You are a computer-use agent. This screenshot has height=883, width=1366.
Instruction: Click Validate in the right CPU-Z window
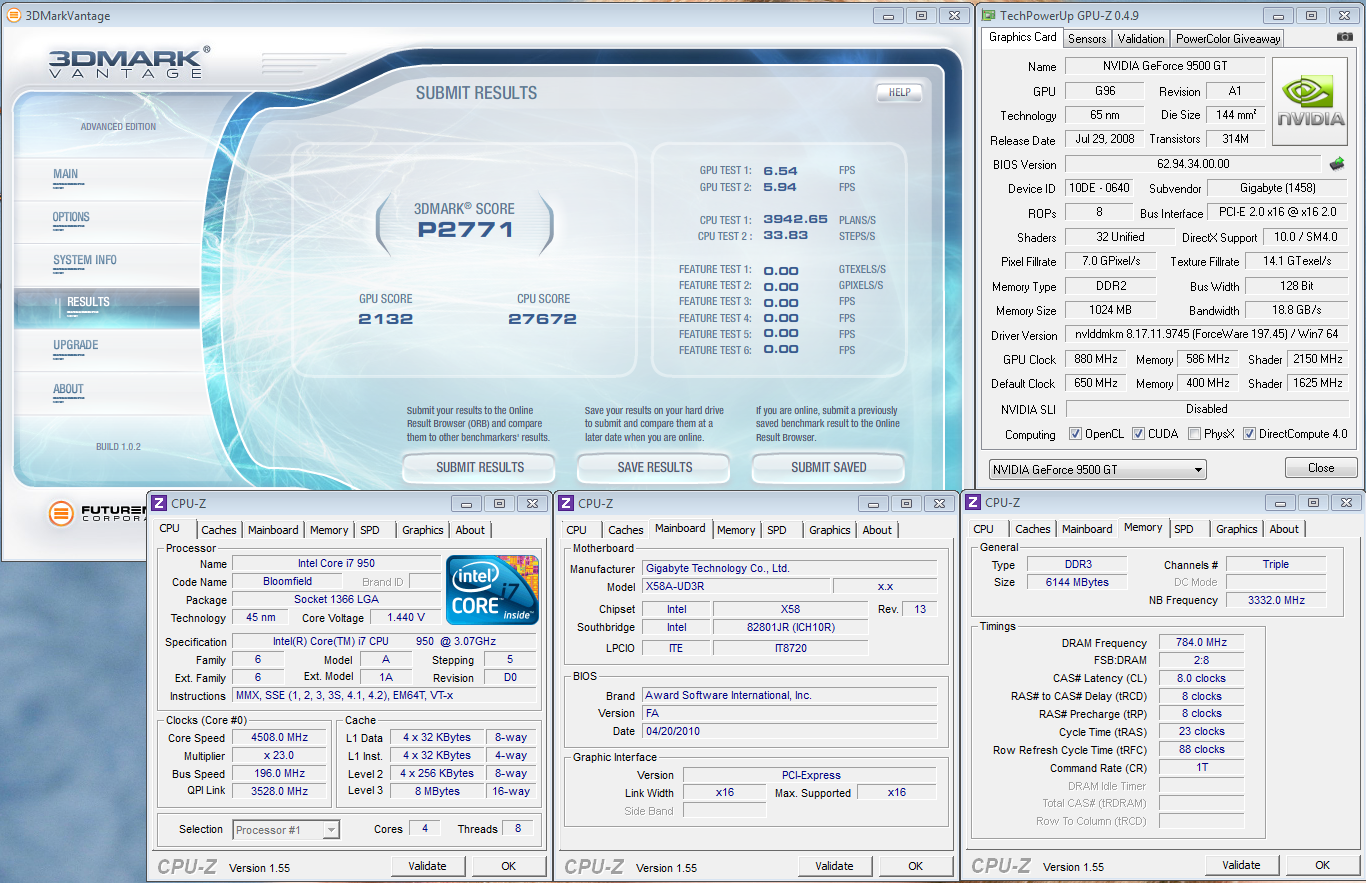(x=1241, y=865)
